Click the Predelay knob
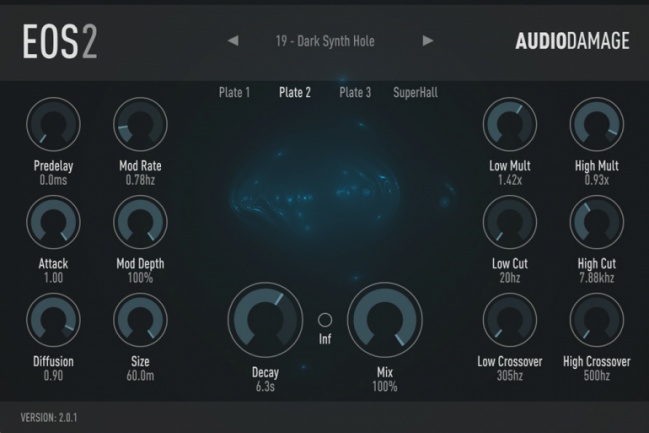649x433 pixels. (53, 124)
